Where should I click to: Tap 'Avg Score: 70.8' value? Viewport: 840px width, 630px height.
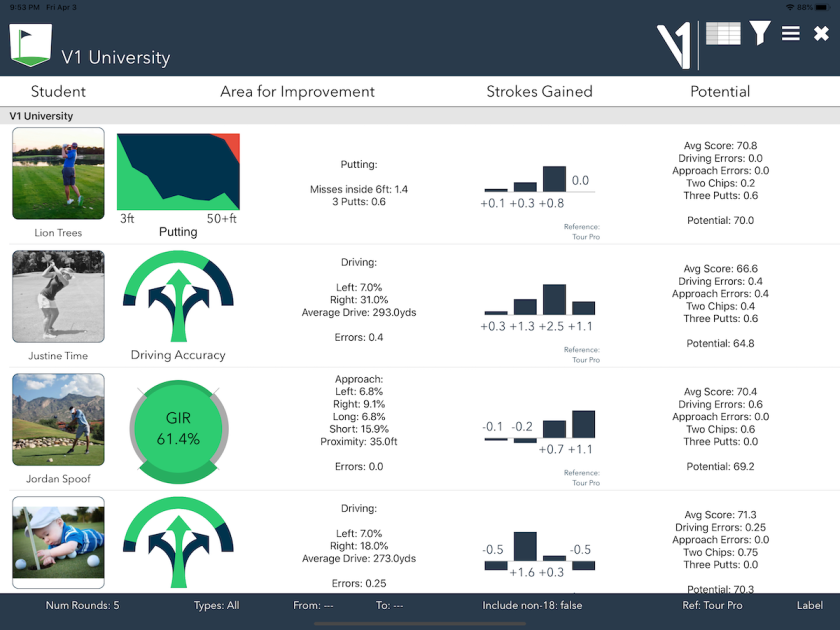click(721, 146)
